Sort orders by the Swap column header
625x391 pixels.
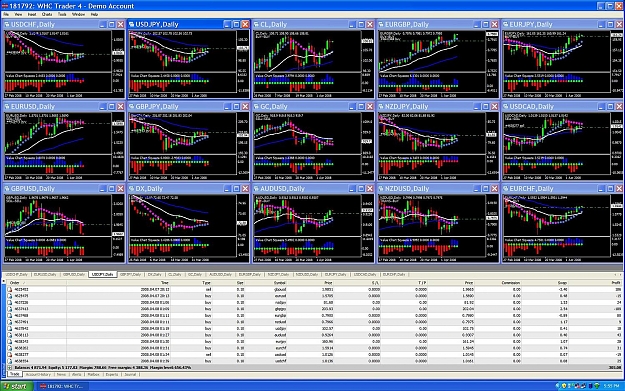(x=545, y=283)
